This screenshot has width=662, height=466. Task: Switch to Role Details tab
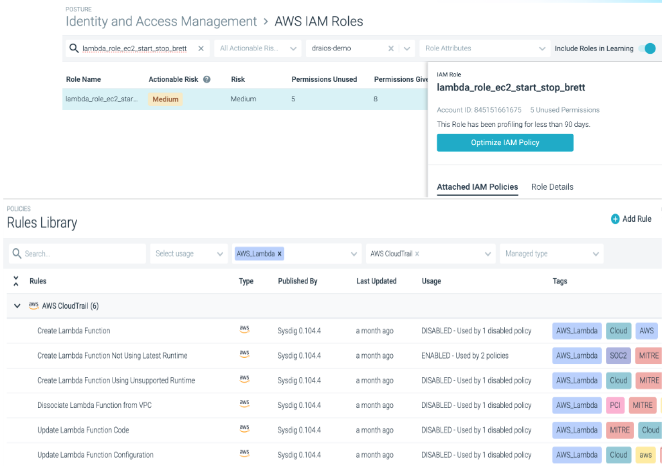coord(552,187)
